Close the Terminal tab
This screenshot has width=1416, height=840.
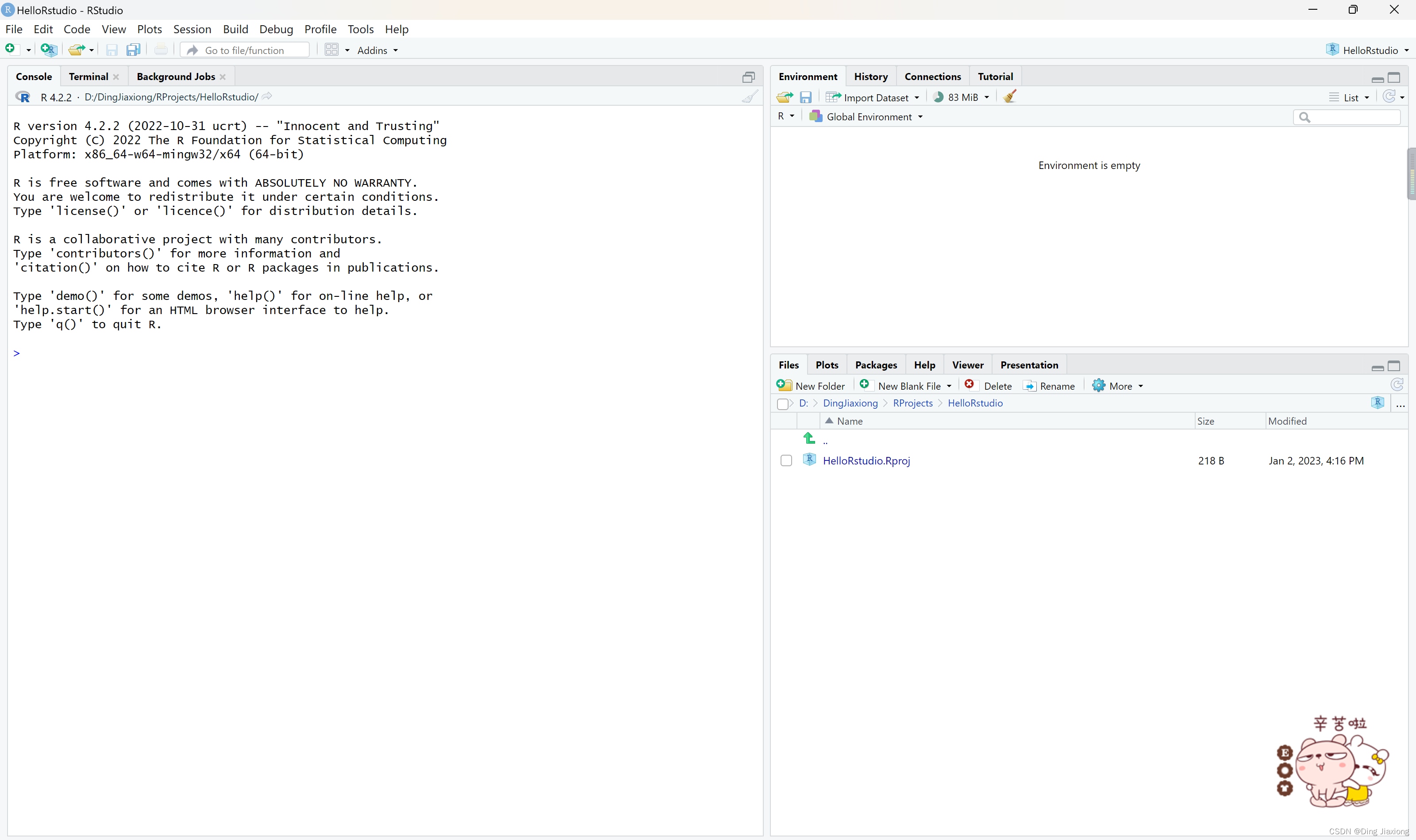point(117,77)
